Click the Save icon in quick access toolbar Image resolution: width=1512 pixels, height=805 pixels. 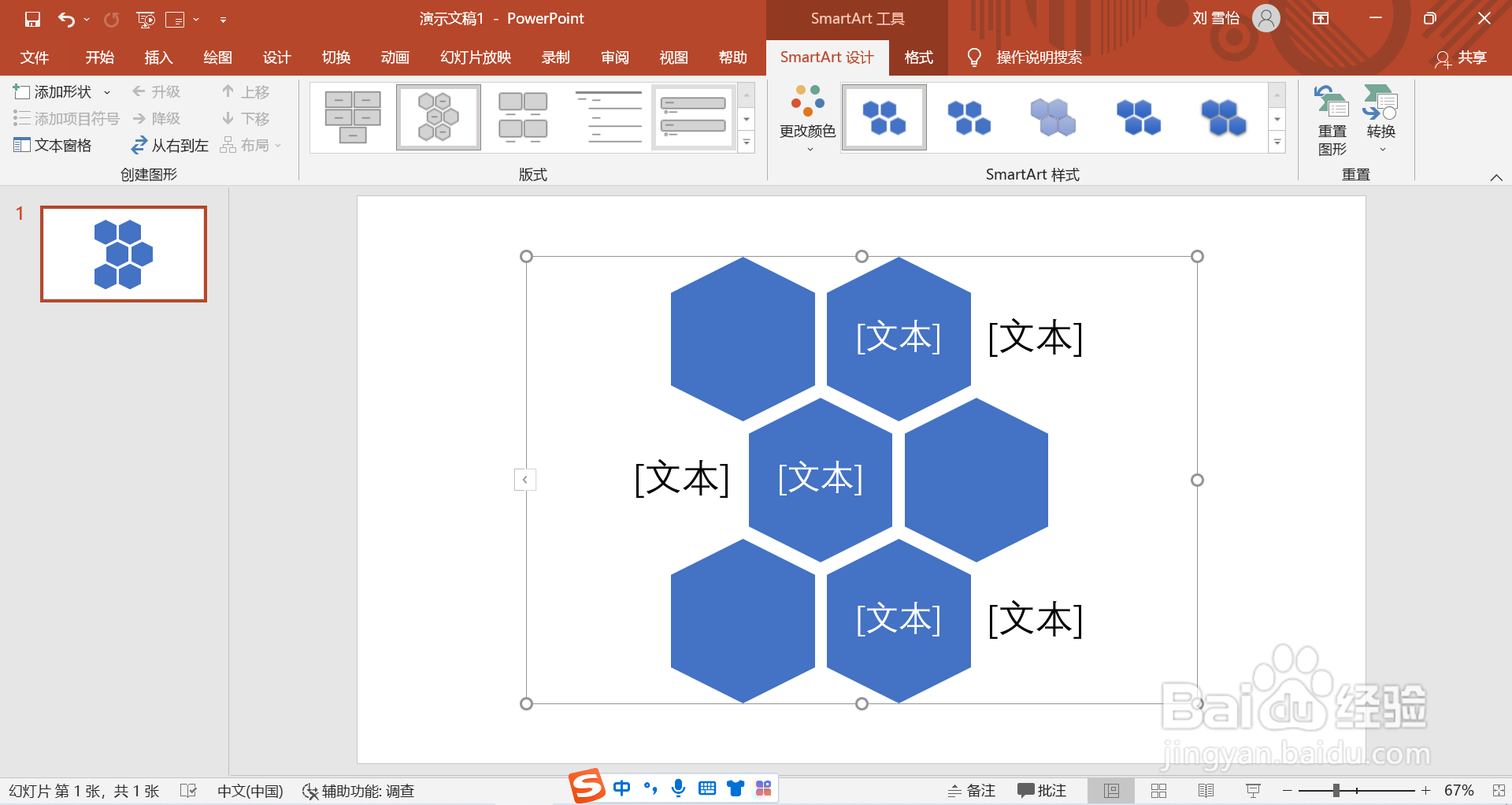click(32, 19)
